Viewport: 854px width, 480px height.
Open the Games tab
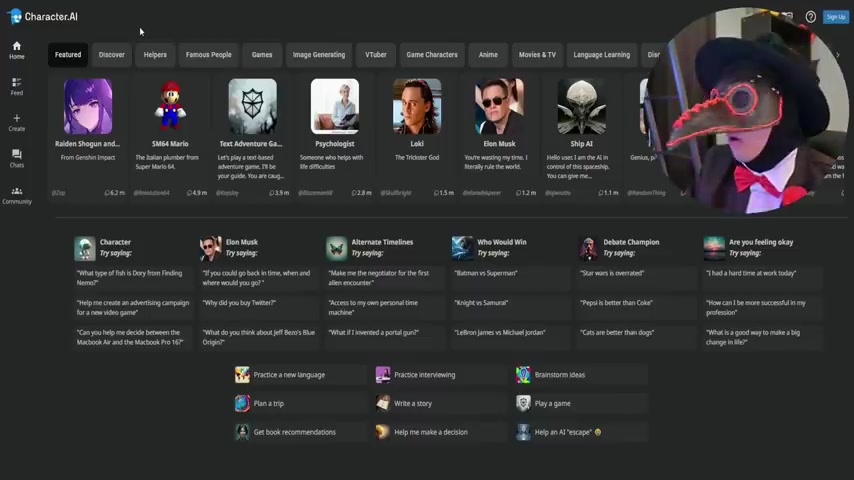(x=262, y=55)
